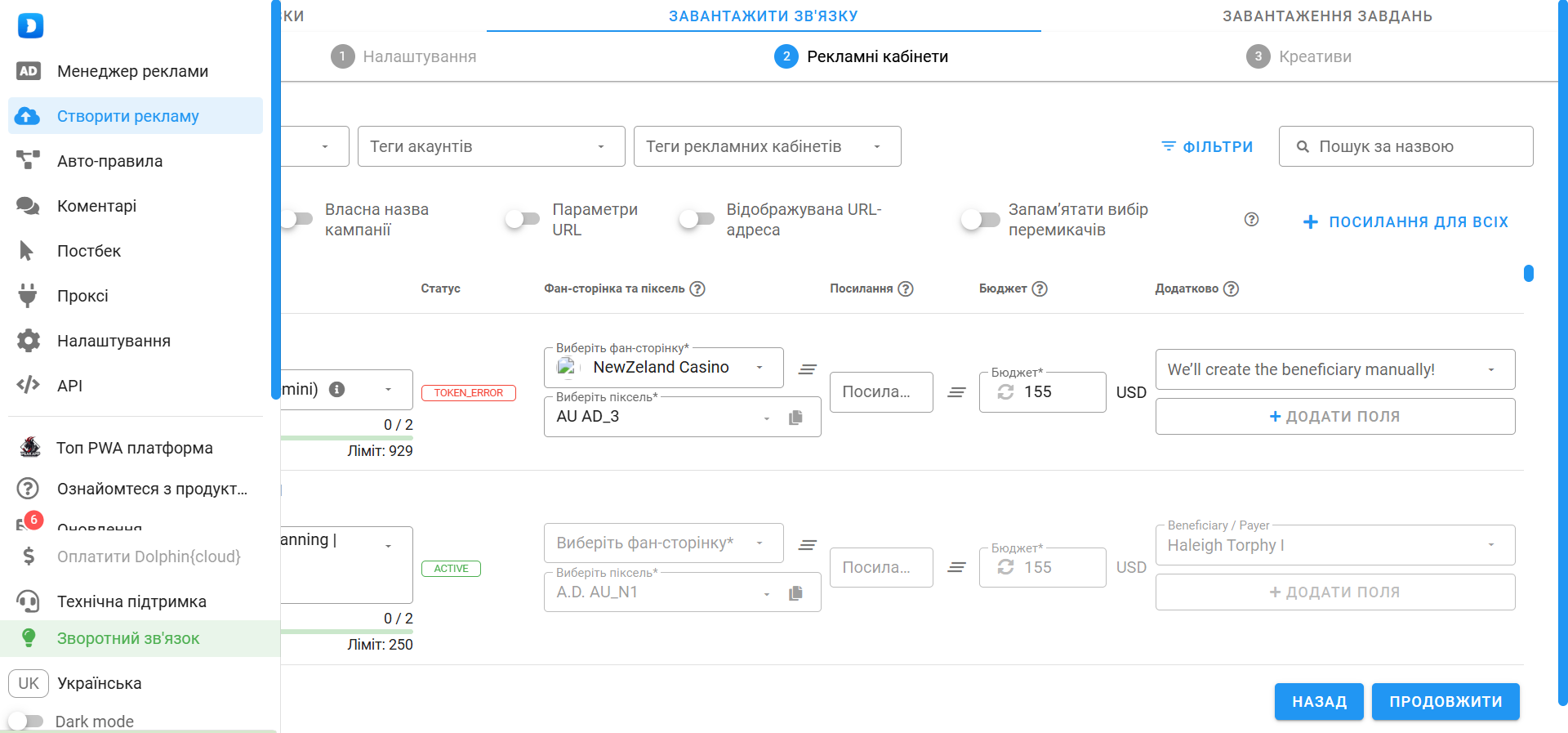Toggle Dark mode switch

point(26,722)
